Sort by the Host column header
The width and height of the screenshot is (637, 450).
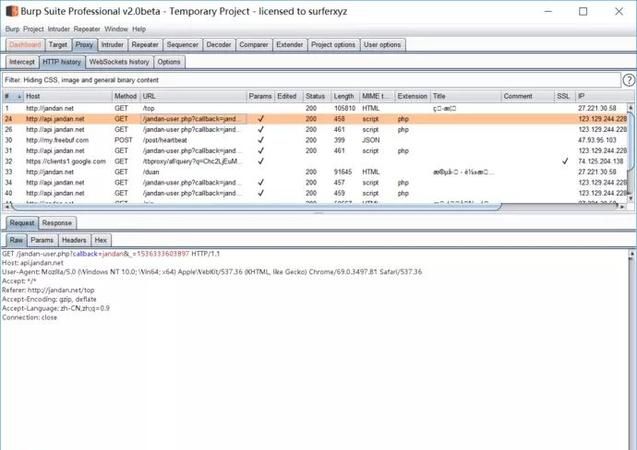(67, 96)
